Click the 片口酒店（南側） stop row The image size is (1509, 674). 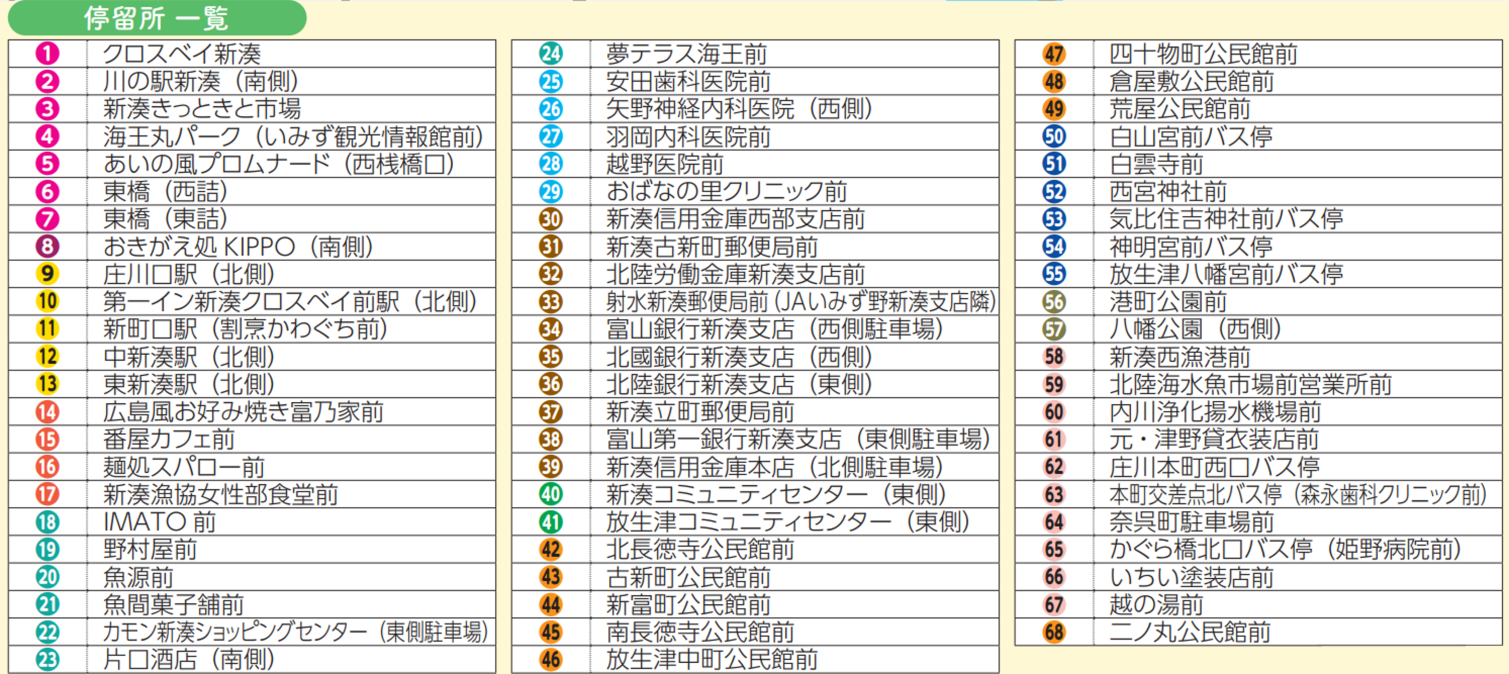pos(189,660)
